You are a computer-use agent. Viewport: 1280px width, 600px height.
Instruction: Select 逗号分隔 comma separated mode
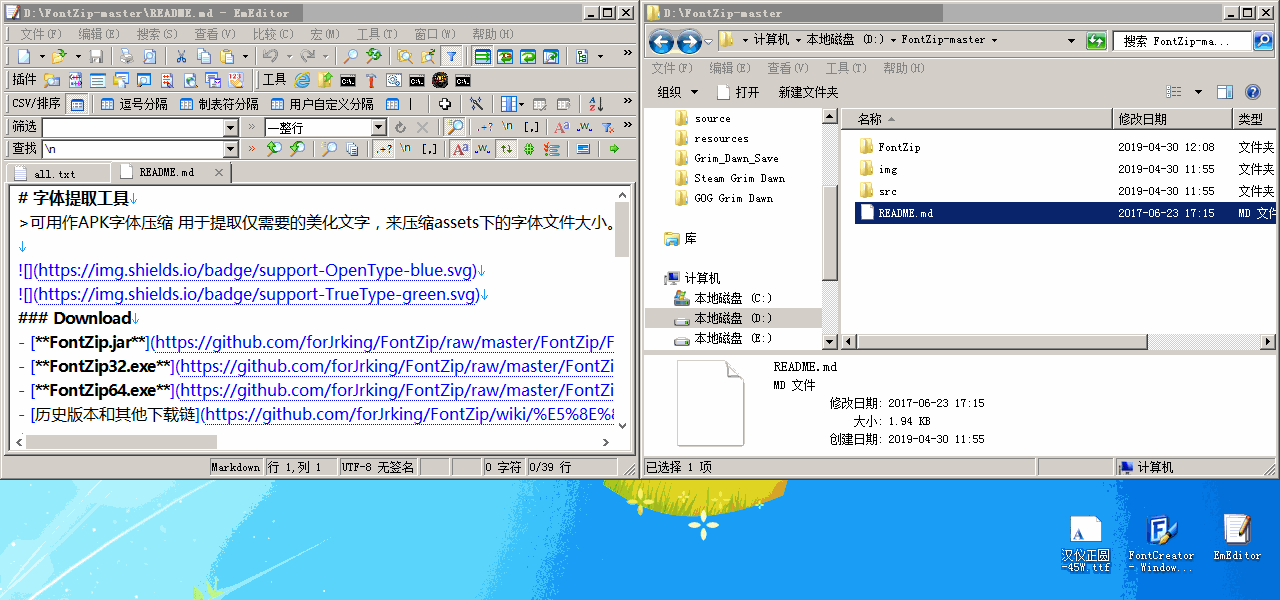click(x=135, y=104)
